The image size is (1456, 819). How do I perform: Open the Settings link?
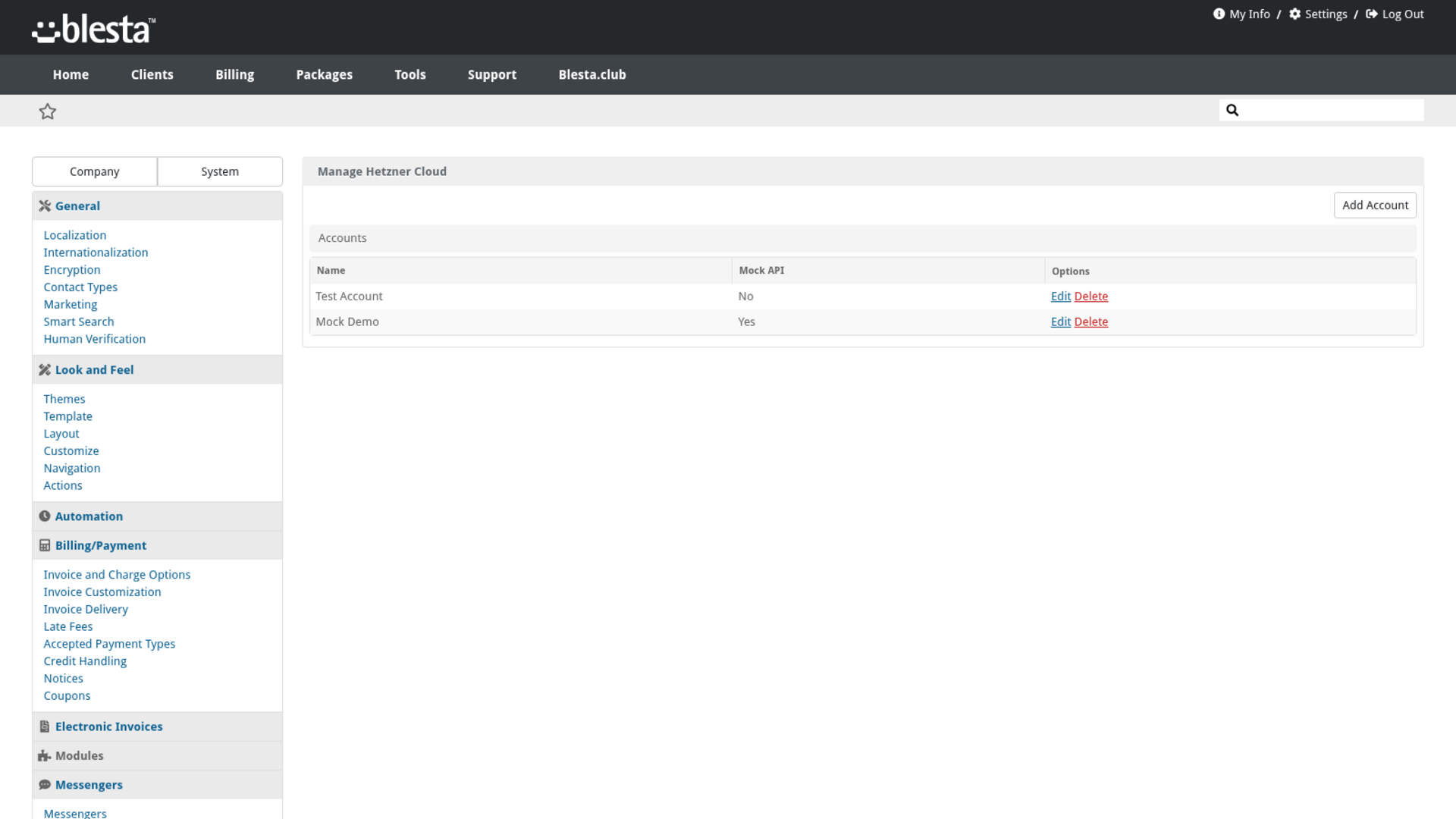click(x=1326, y=14)
